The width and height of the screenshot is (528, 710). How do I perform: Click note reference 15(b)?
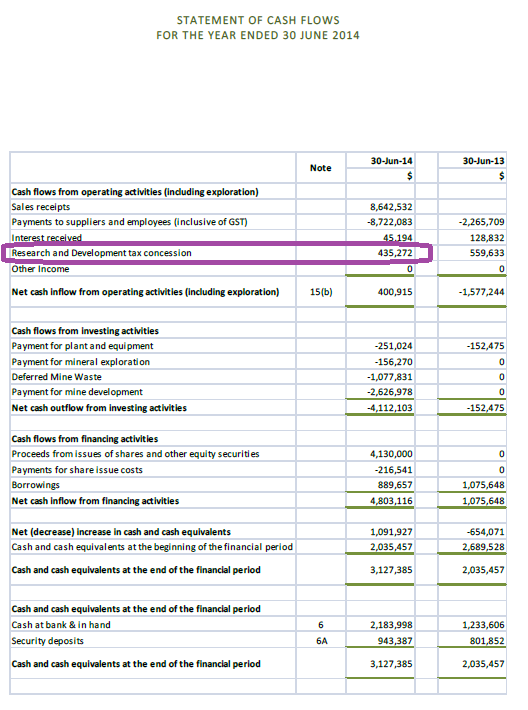click(x=321, y=292)
